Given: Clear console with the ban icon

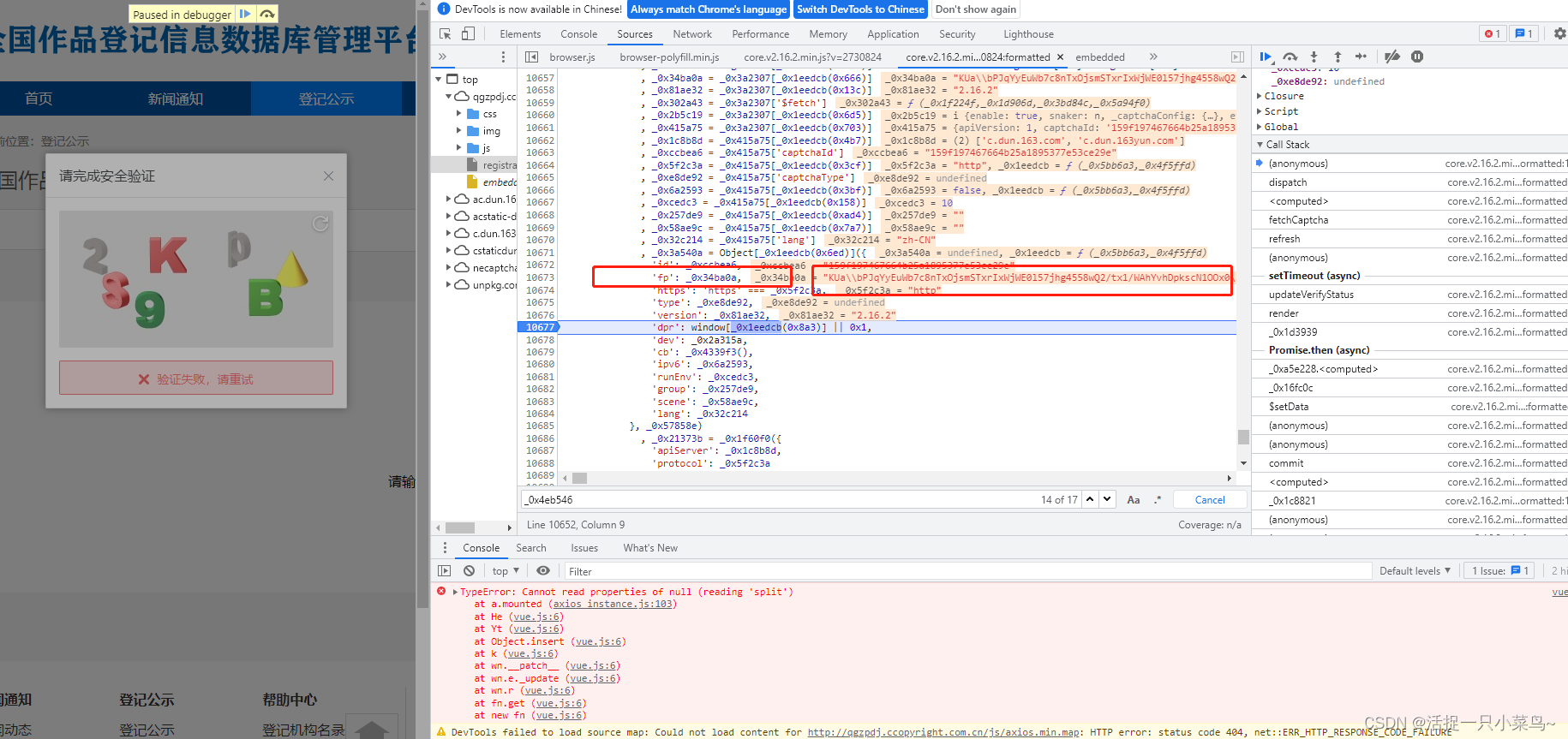Looking at the screenshot, I should 469,571.
